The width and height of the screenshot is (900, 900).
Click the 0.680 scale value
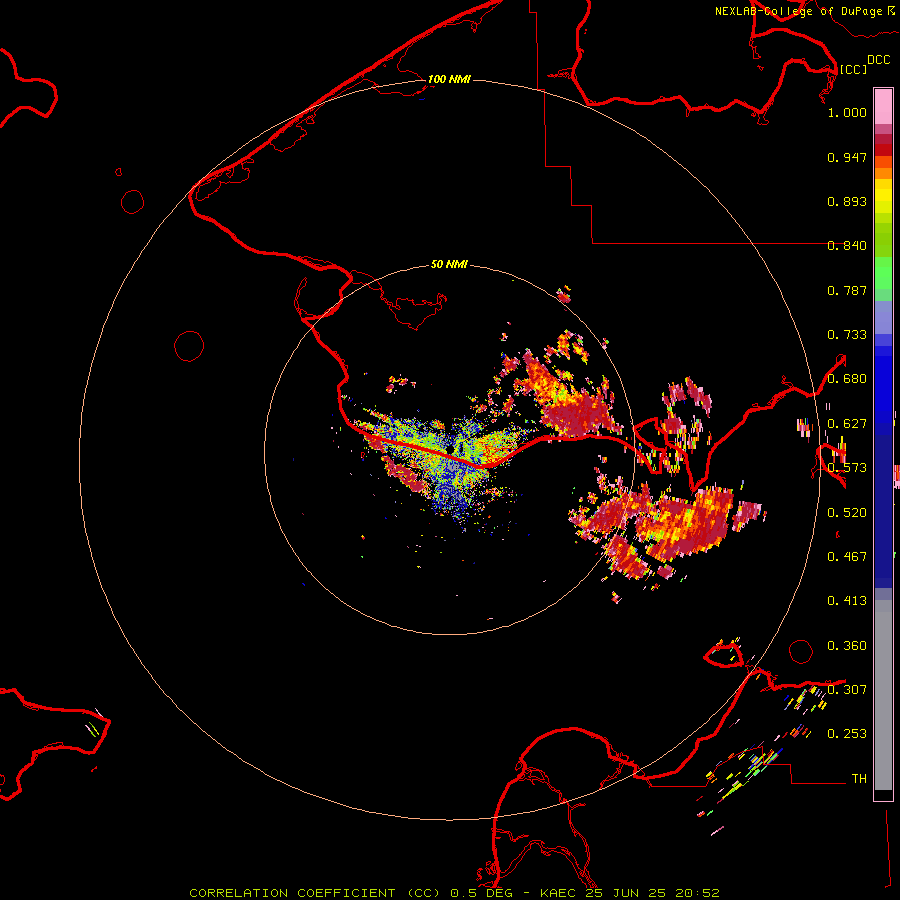click(847, 379)
